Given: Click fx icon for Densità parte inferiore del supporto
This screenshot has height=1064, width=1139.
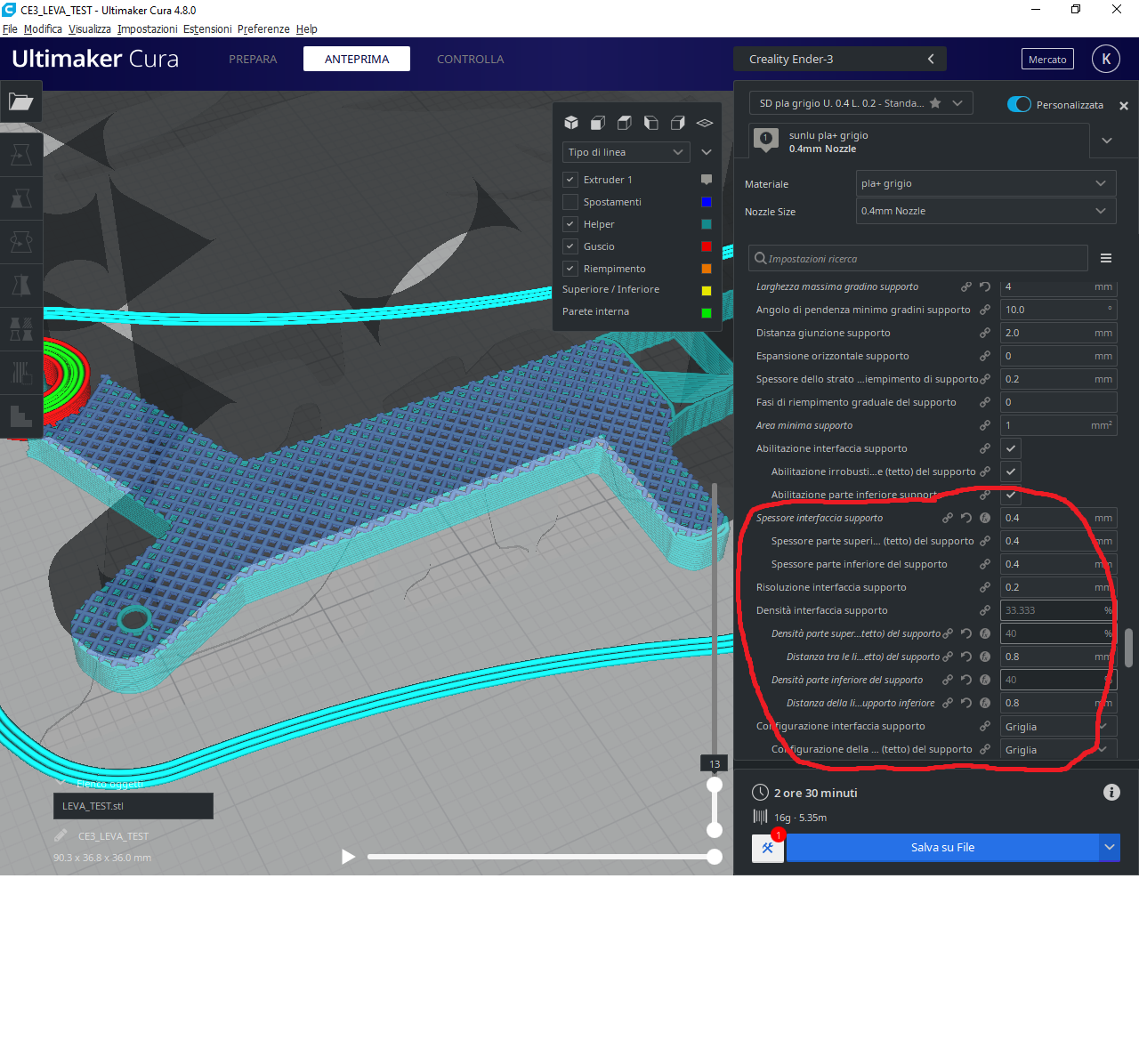Looking at the screenshot, I should click(985, 680).
